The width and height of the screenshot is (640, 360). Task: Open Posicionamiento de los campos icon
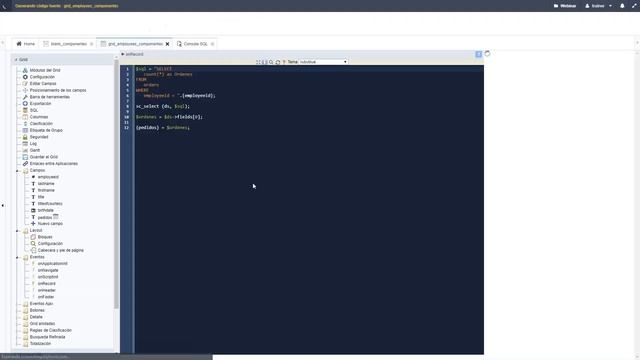(x=25, y=90)
